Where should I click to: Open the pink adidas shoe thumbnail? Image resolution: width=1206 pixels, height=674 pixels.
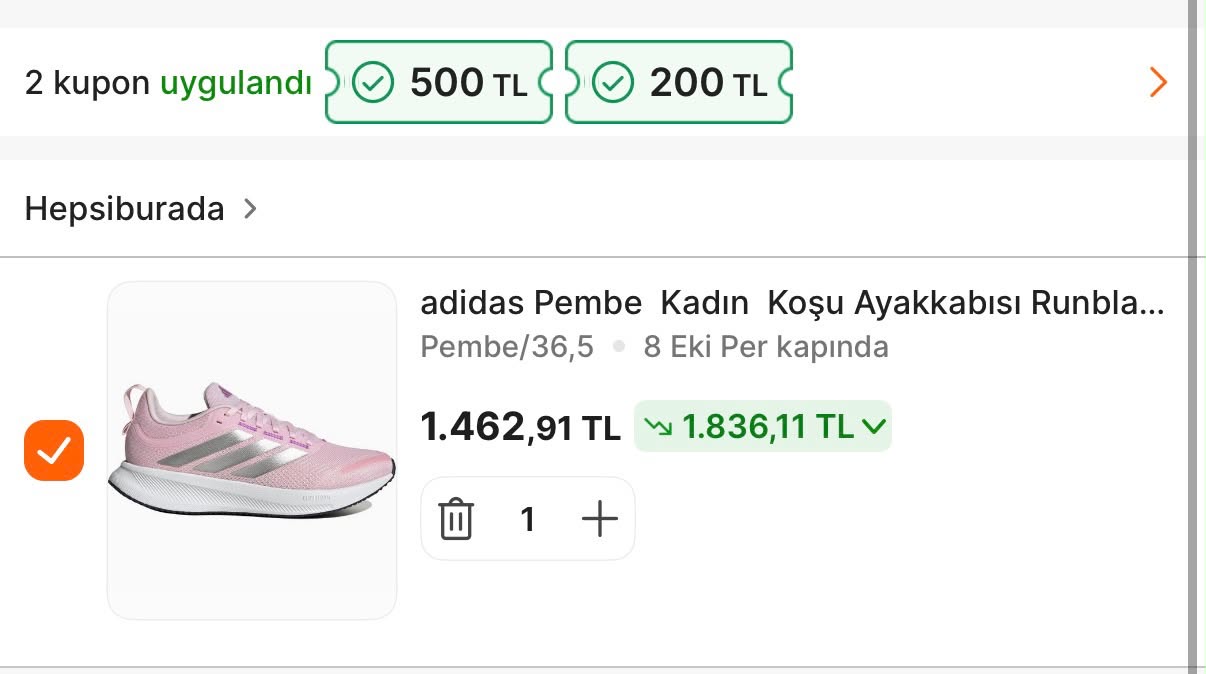(x=252, y=451)
